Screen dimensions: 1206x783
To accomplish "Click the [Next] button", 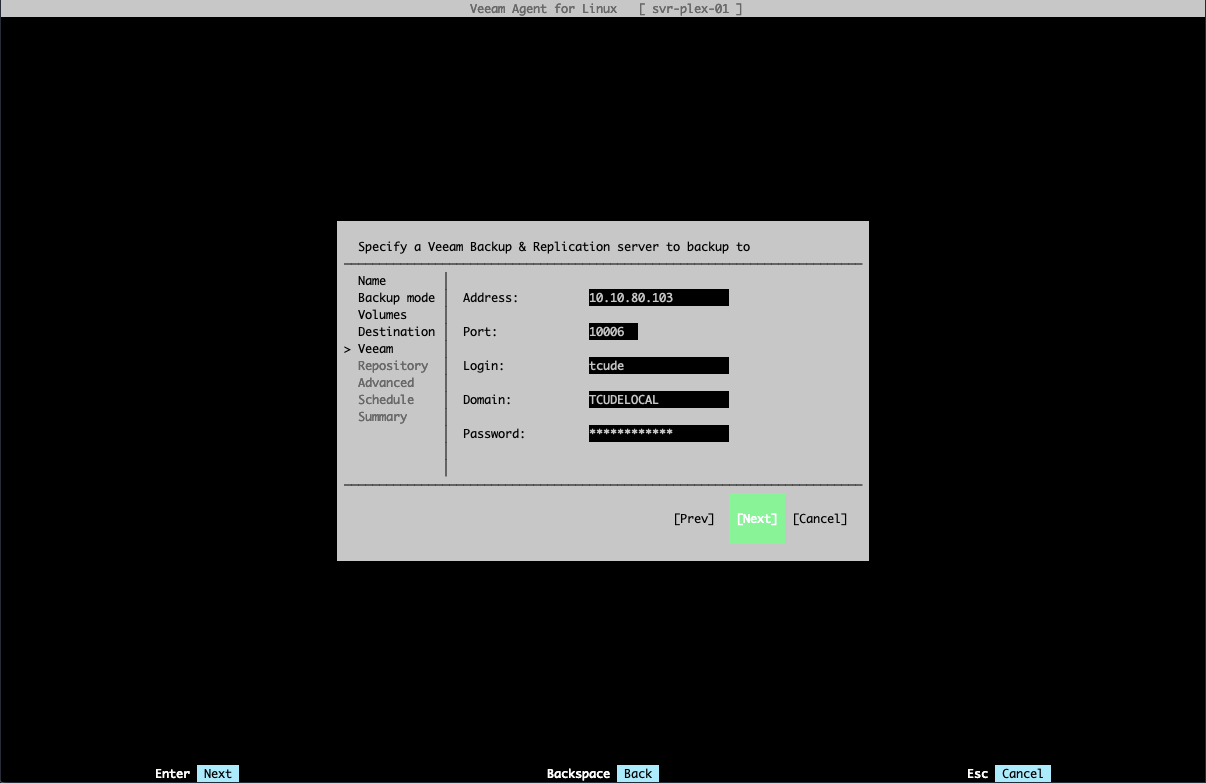I will (757, 519).
